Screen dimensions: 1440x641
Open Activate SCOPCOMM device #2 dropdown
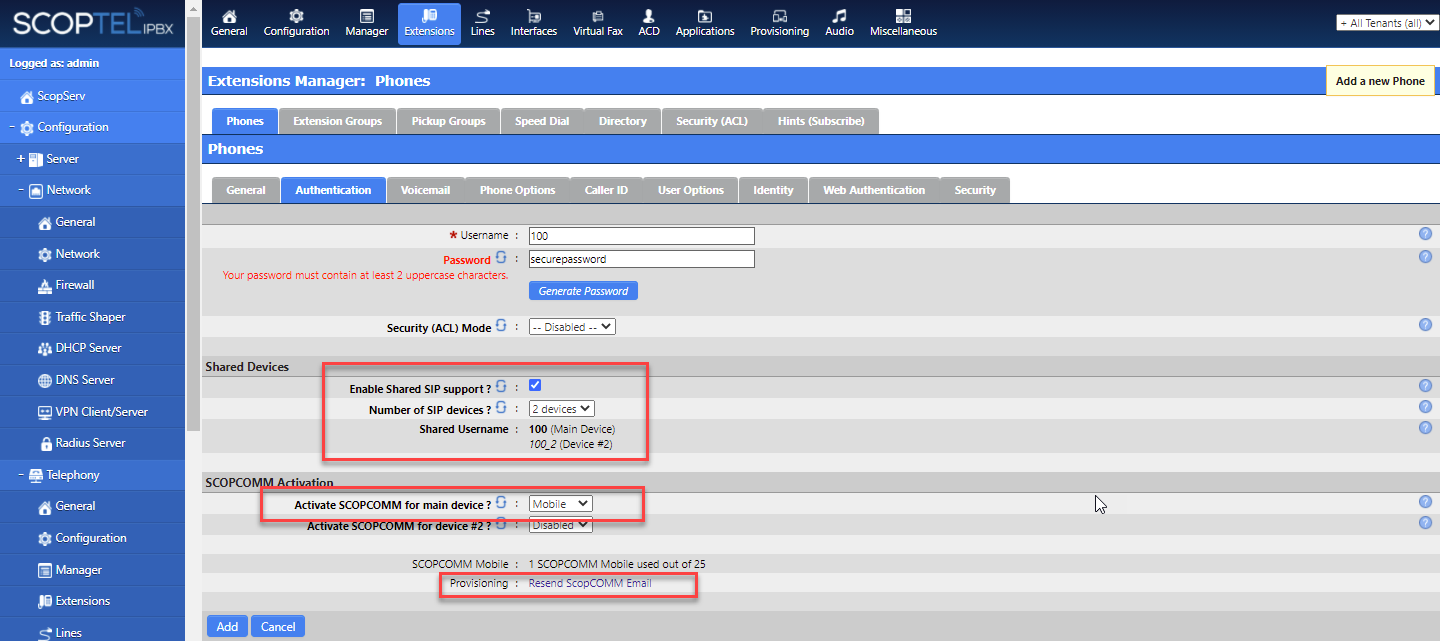(560, 525)
